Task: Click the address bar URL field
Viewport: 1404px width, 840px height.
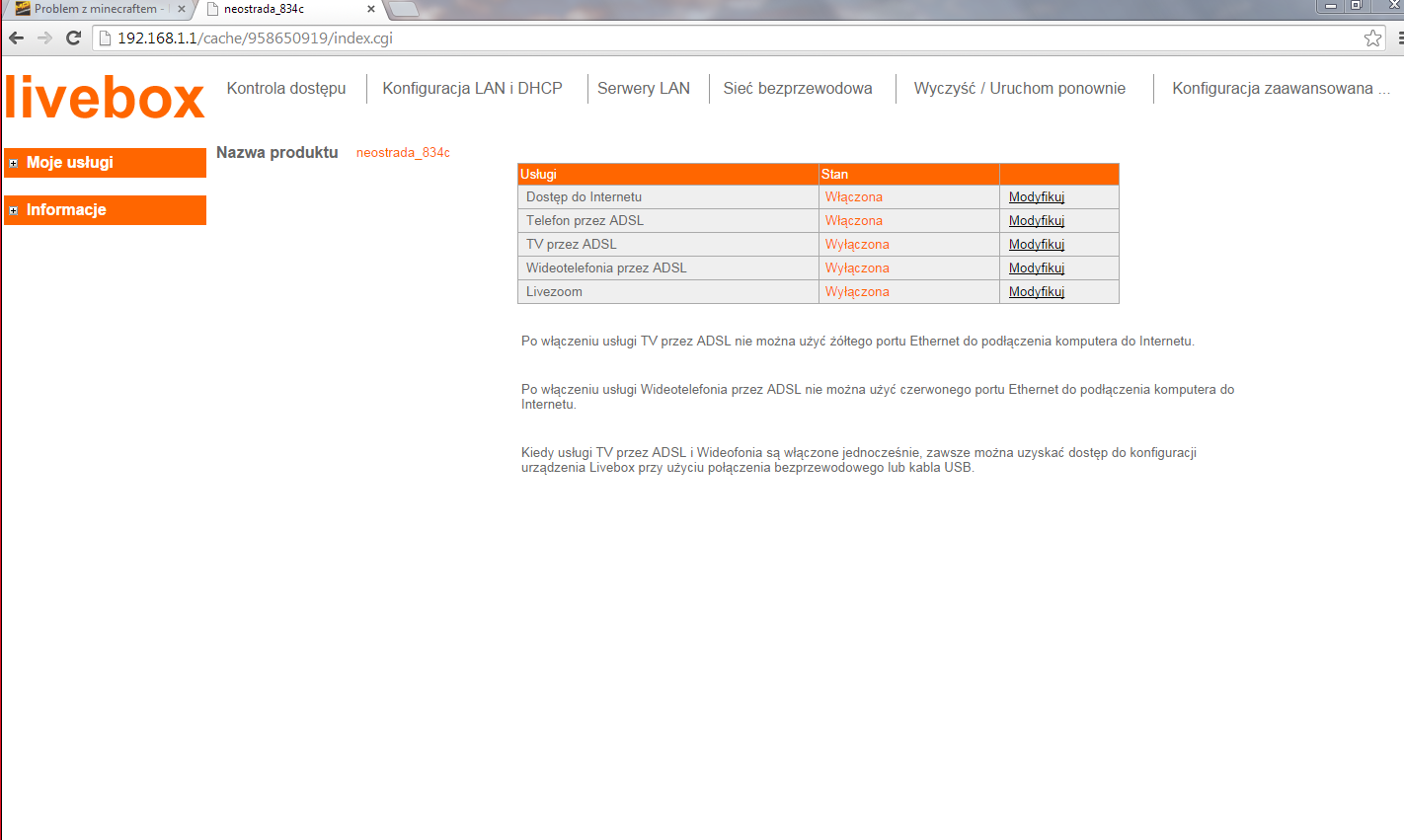Action: [731, 38]
